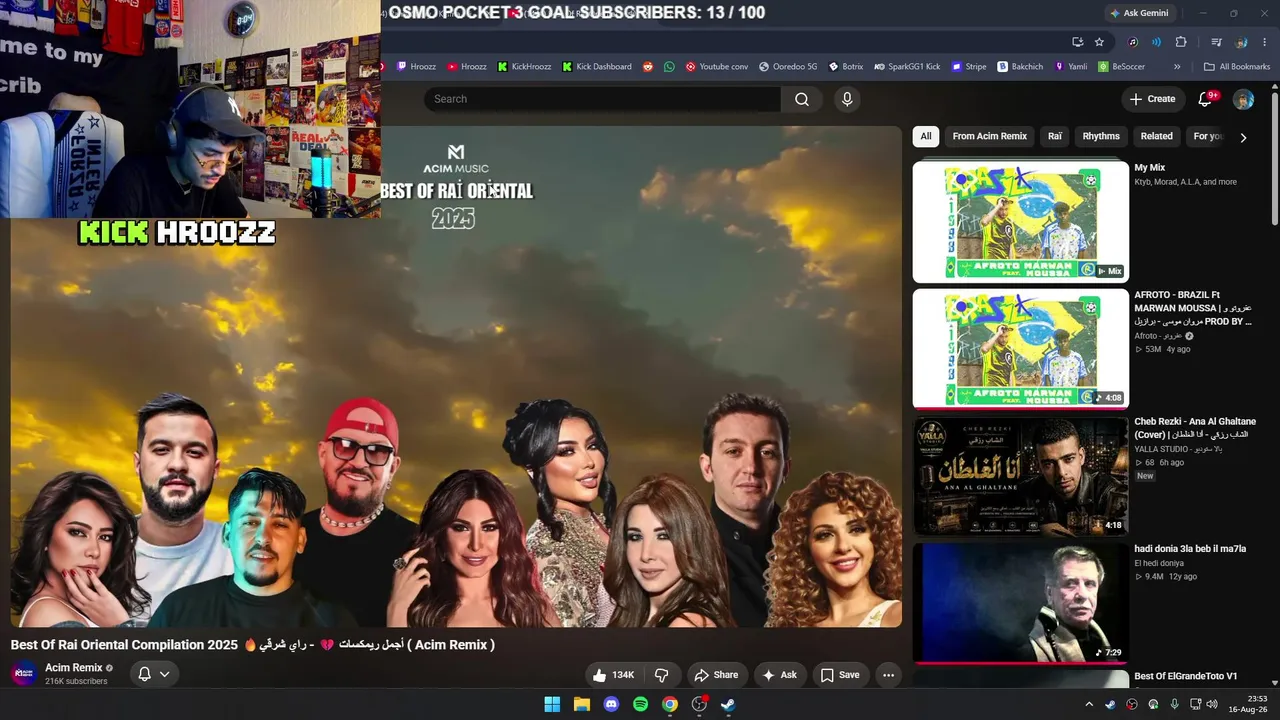Viewport: 1280px width, 720px height.
Task: Click the install app icon in address bar
Action: coord(1077,42)
